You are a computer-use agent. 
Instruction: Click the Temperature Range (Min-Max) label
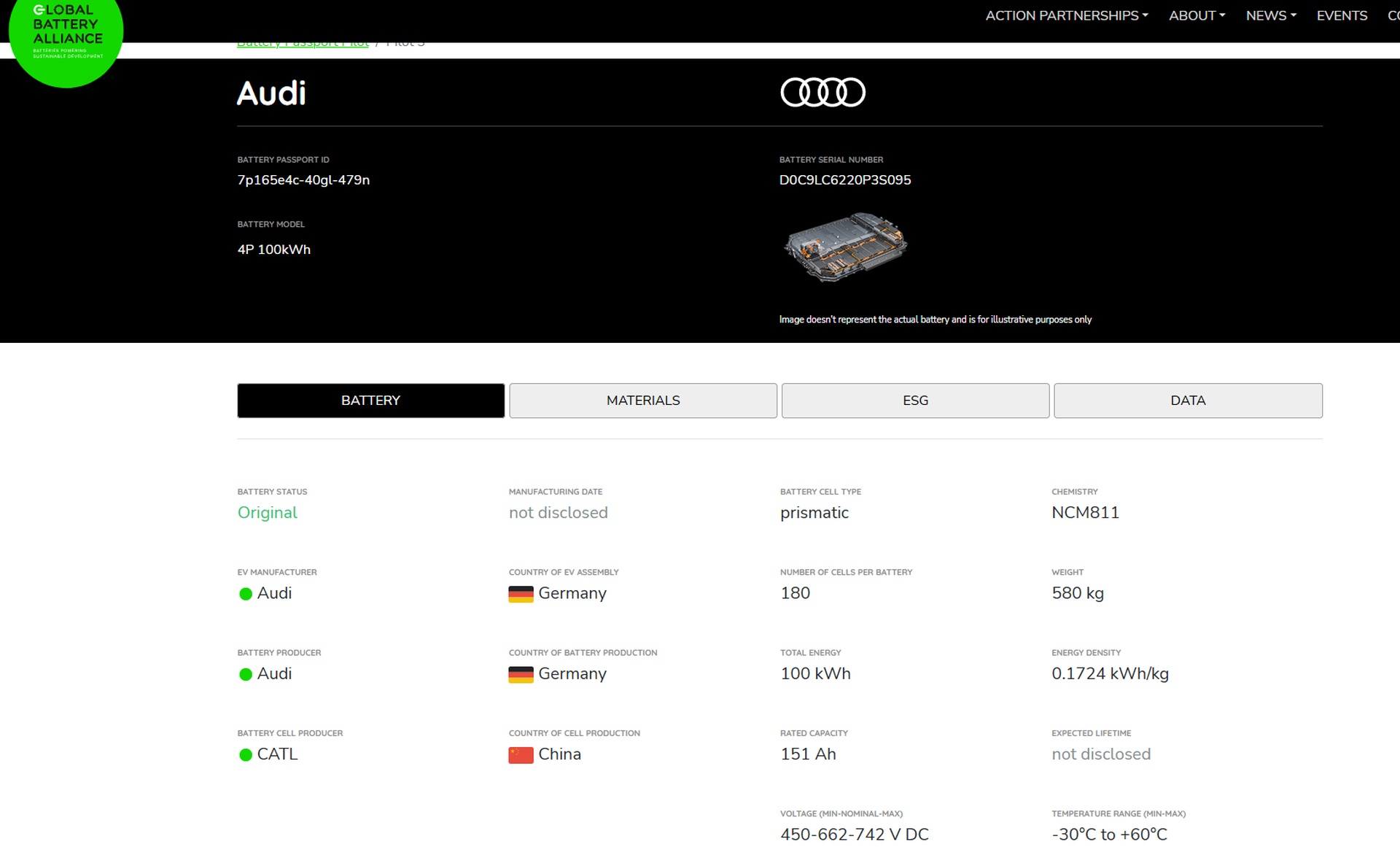[x=1119, y=814]
